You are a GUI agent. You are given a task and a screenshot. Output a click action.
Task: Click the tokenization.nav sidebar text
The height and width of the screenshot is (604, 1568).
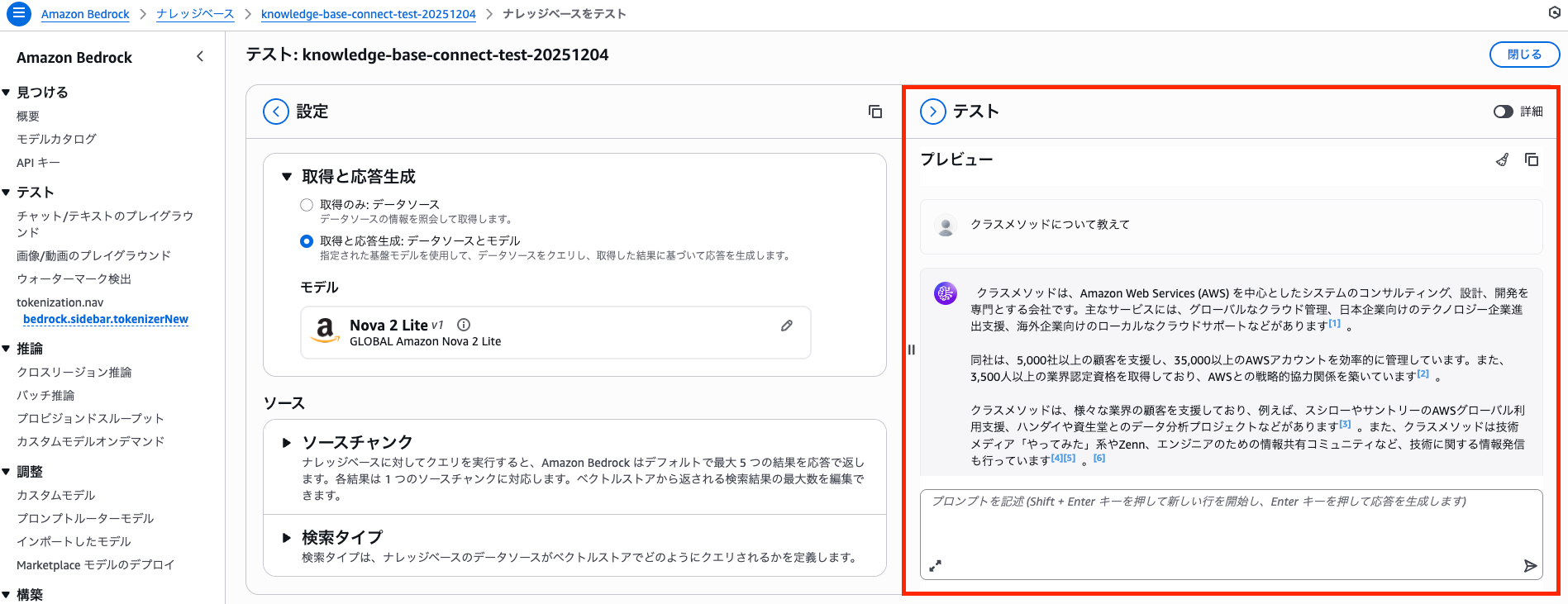[x=60, y=302]
